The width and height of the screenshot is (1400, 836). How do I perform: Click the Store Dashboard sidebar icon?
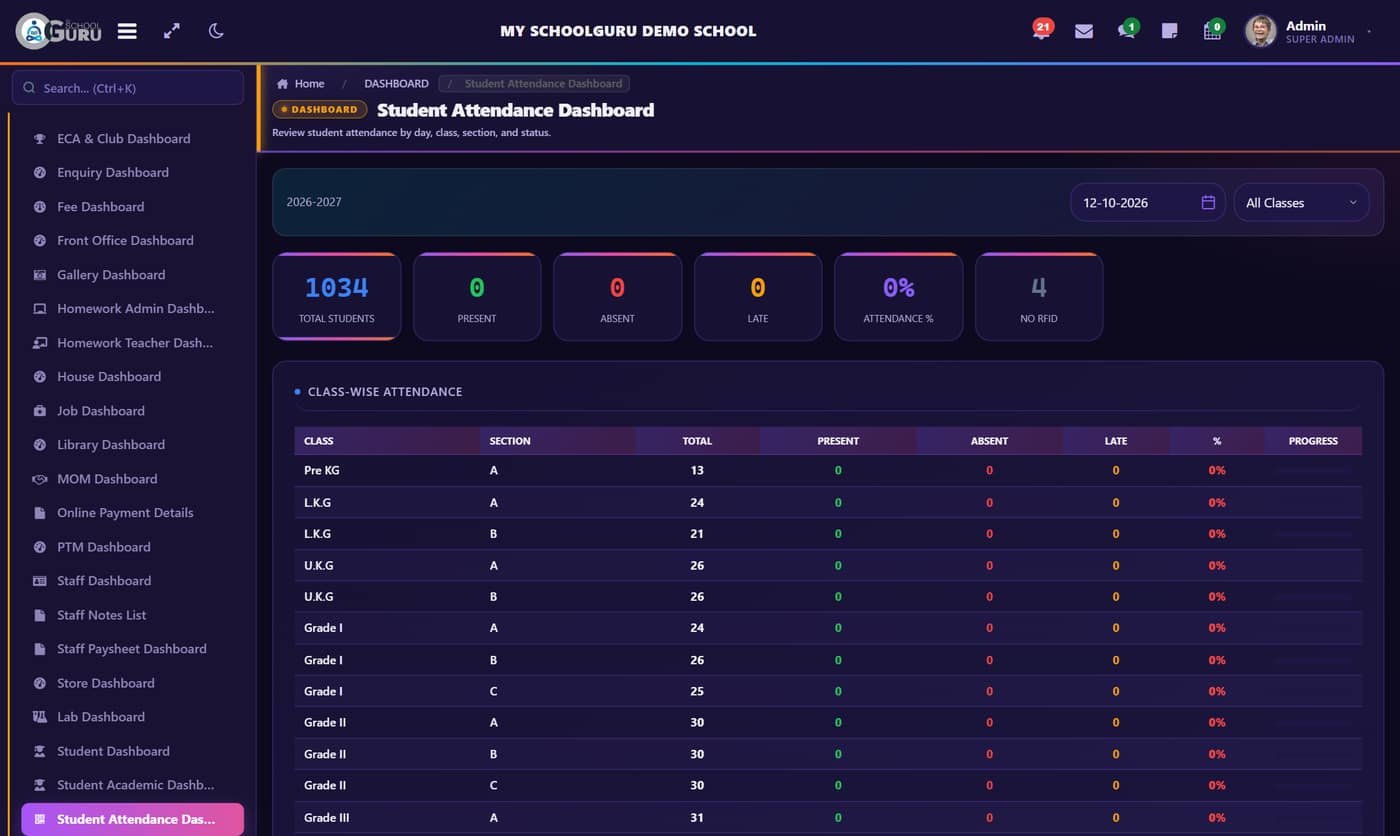click(x=40, y=683)
